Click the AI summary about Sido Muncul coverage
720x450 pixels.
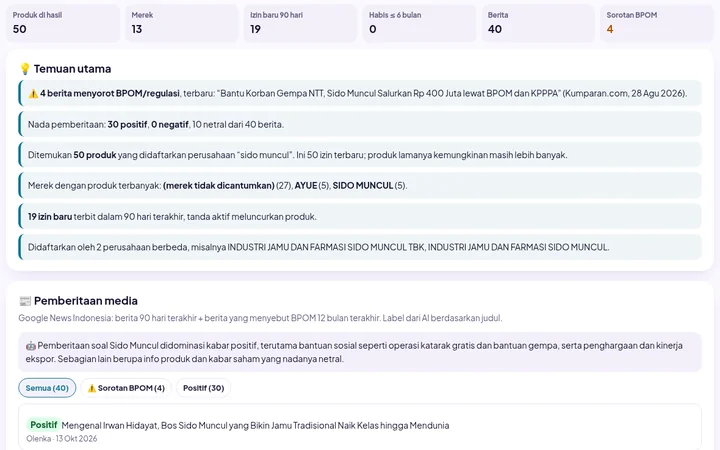tap(360, 352)
